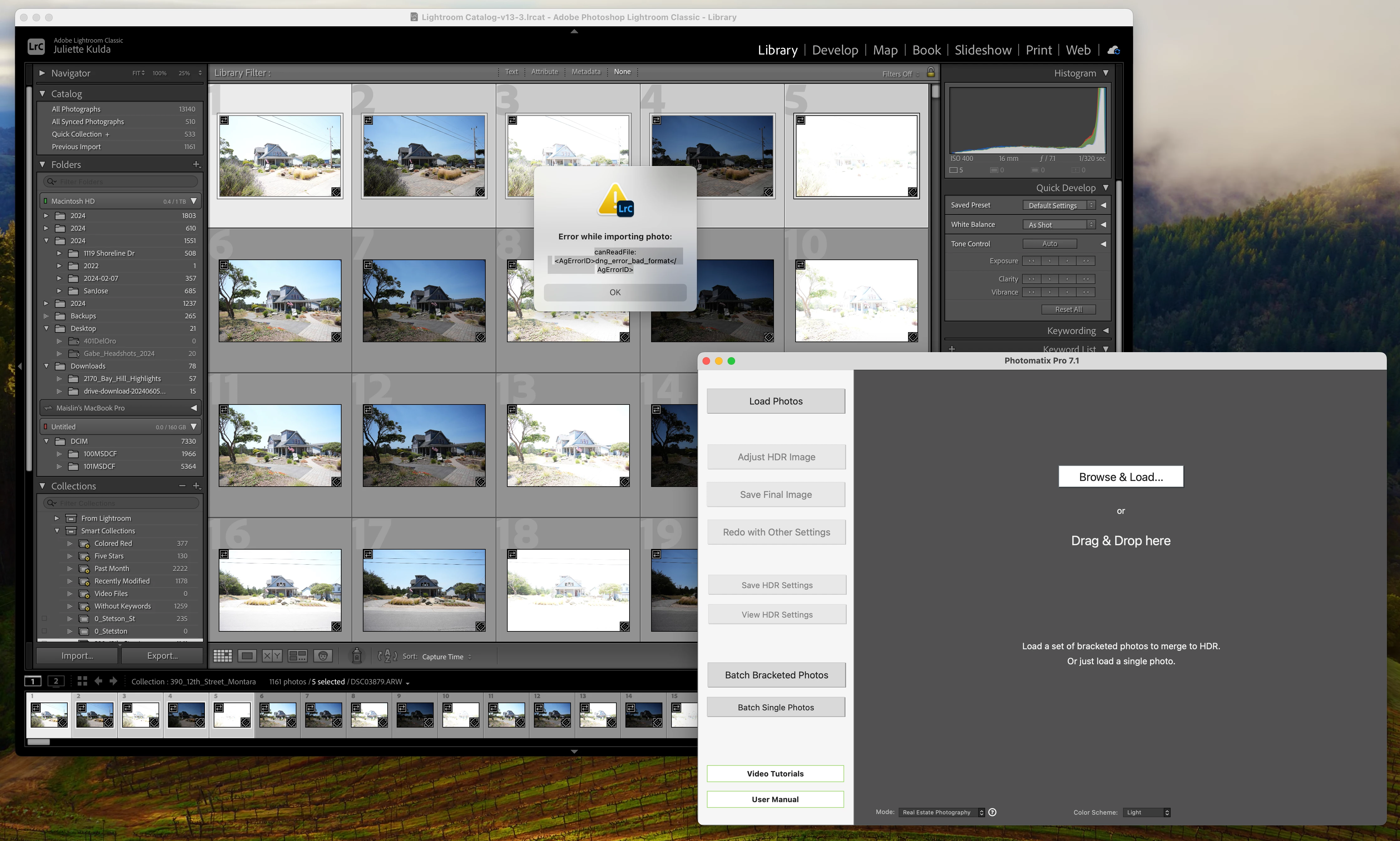Image resolution: width=1400 pixels, height=841 pixels.
Task: Expand the SanJose folder
Action: tap(59, 291)
